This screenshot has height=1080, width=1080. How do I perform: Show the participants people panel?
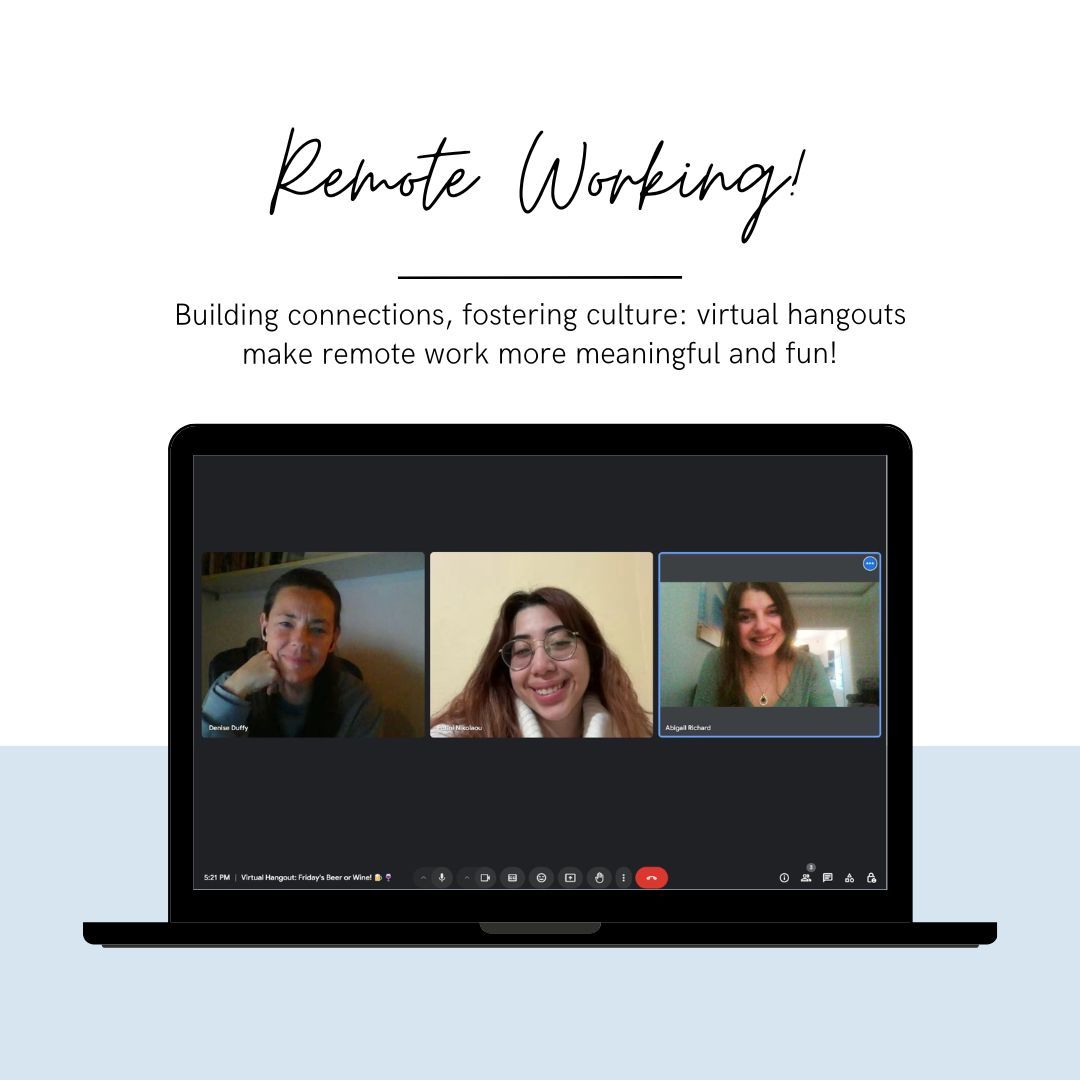806,878
